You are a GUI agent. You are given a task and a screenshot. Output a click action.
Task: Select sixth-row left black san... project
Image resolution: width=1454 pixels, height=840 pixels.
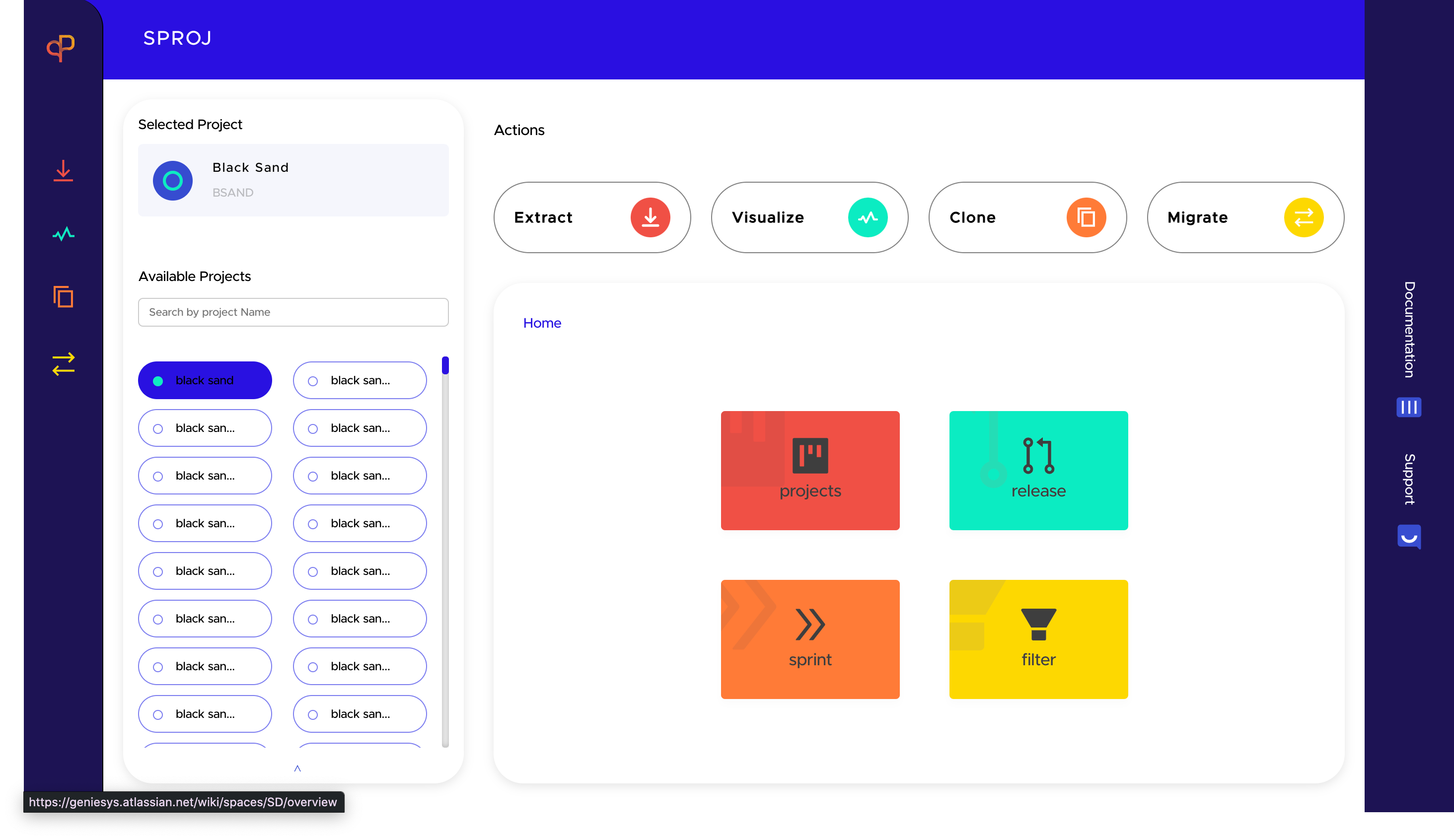[205, 619]
